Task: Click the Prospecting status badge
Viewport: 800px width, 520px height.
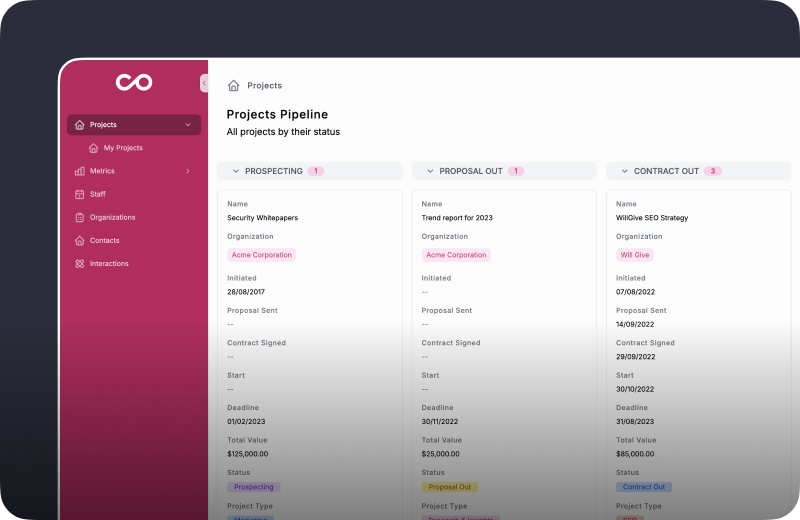Action: [254, 487]
